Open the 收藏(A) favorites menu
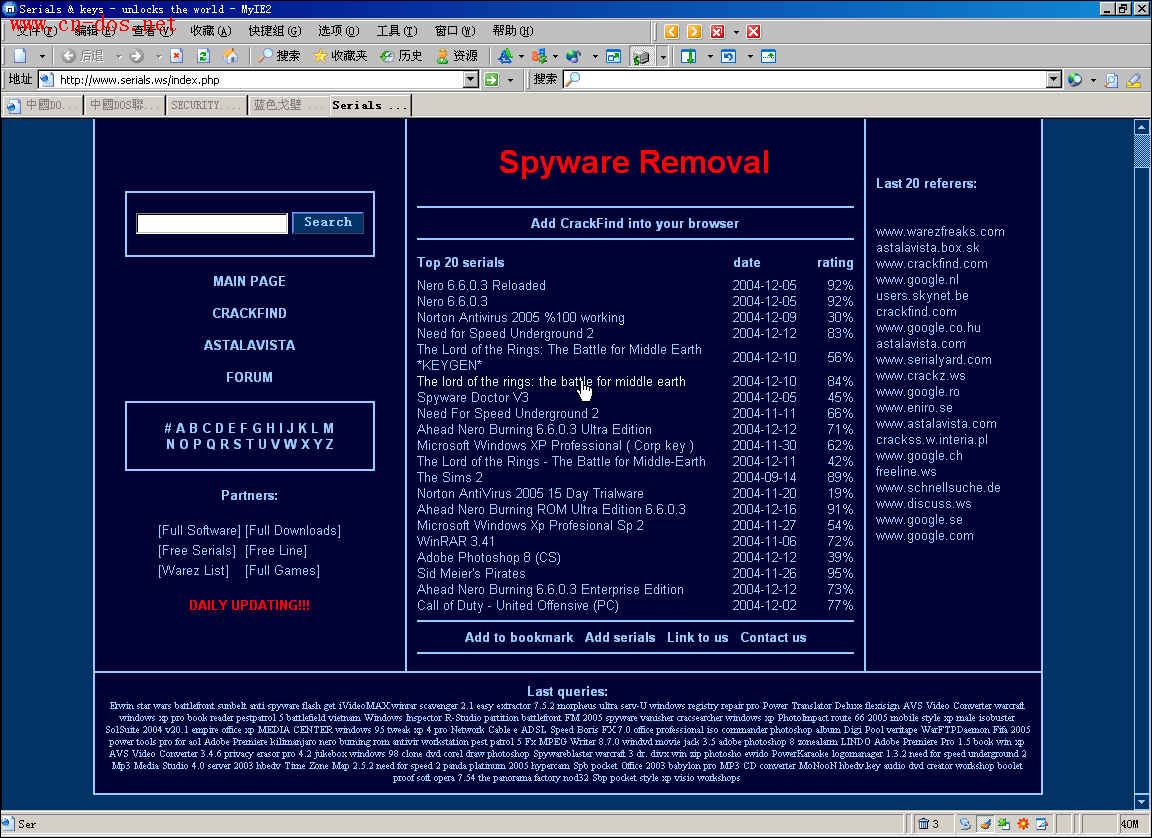The width and height of the screenshot is (1152, 838). pyautogui.click(x=210, y=31)
